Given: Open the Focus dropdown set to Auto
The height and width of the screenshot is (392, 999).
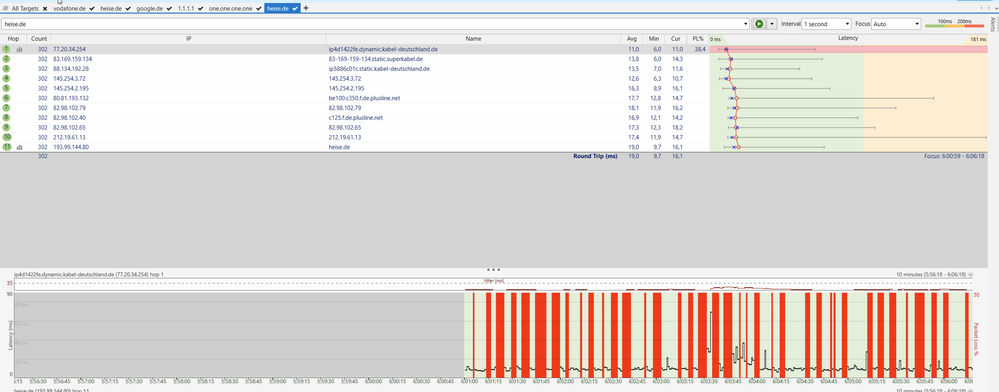Looking at the screenshot, I should 896,24.
